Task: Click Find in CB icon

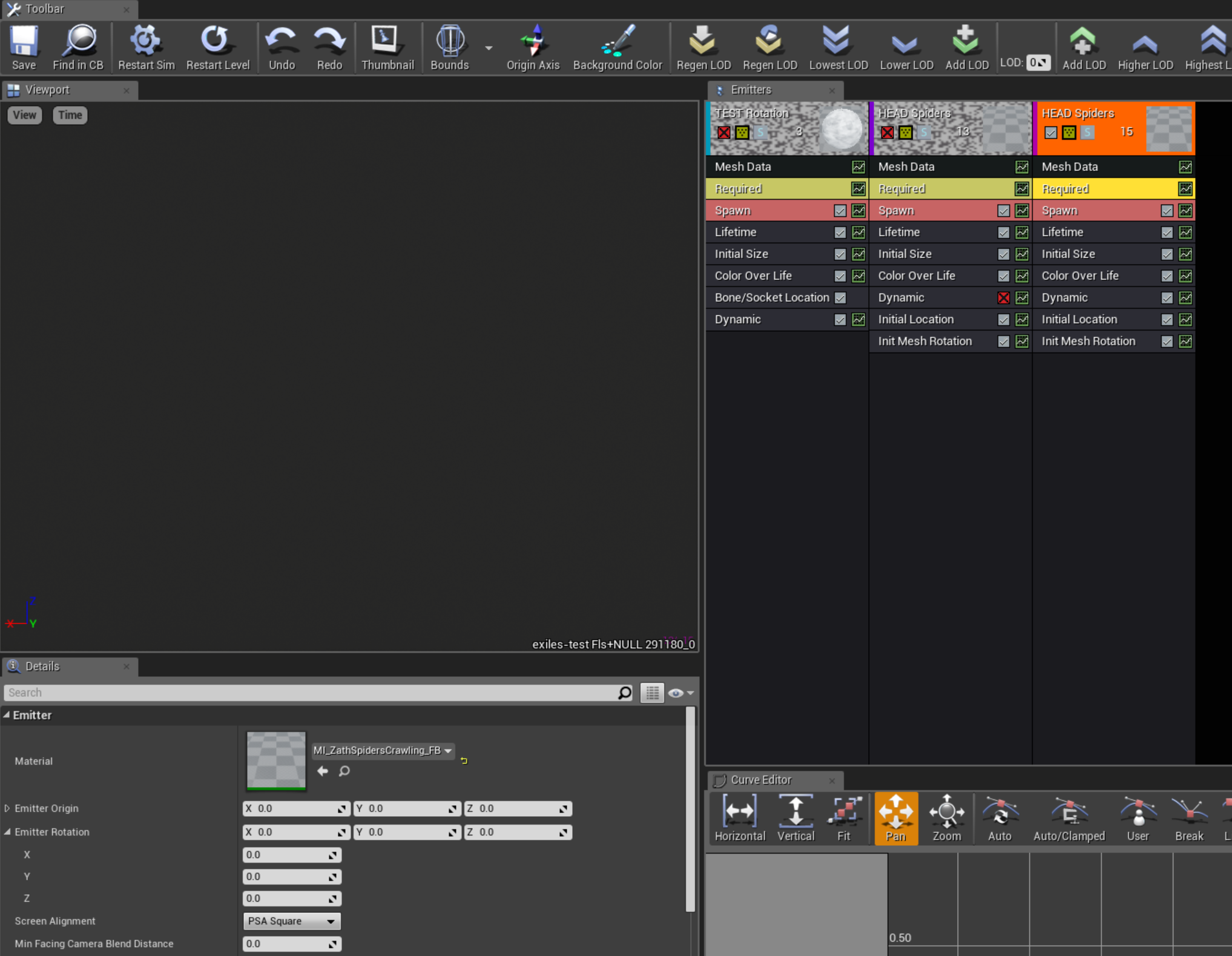Action: (x=78, y=47)
